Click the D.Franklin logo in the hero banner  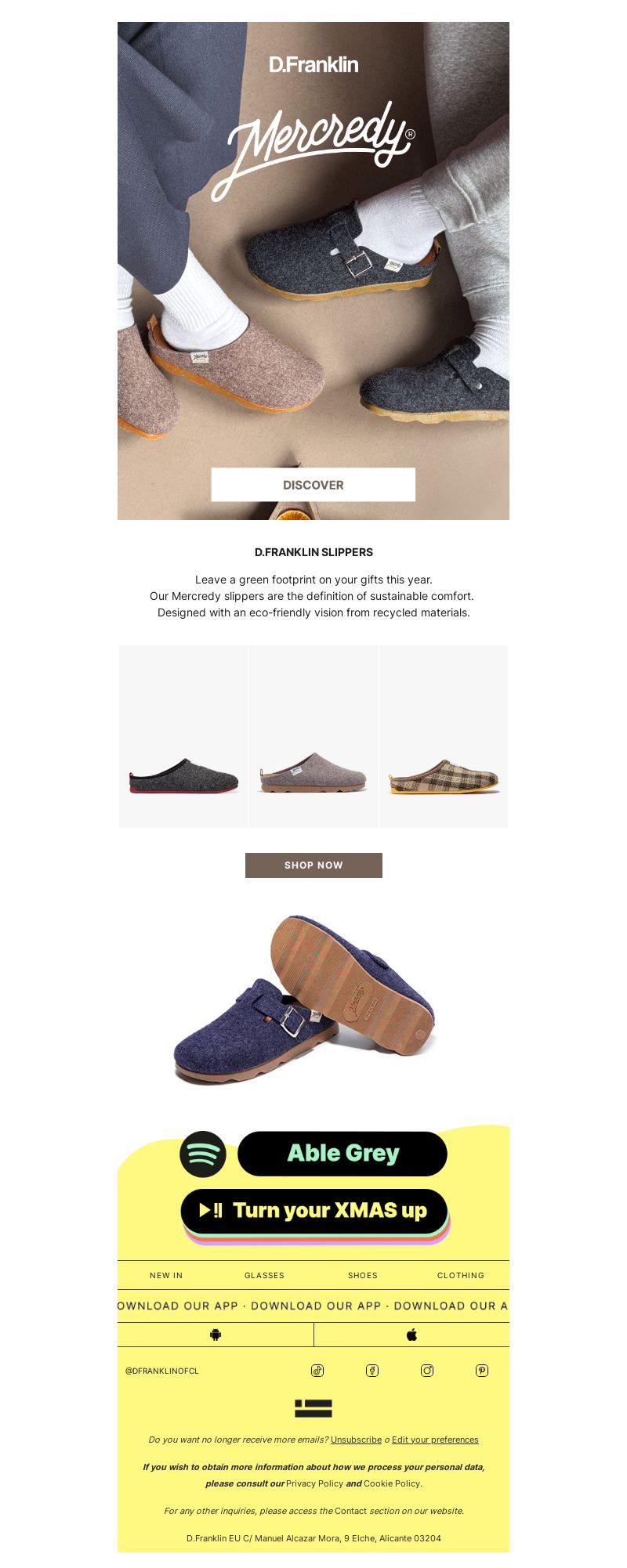click(313, 64)
